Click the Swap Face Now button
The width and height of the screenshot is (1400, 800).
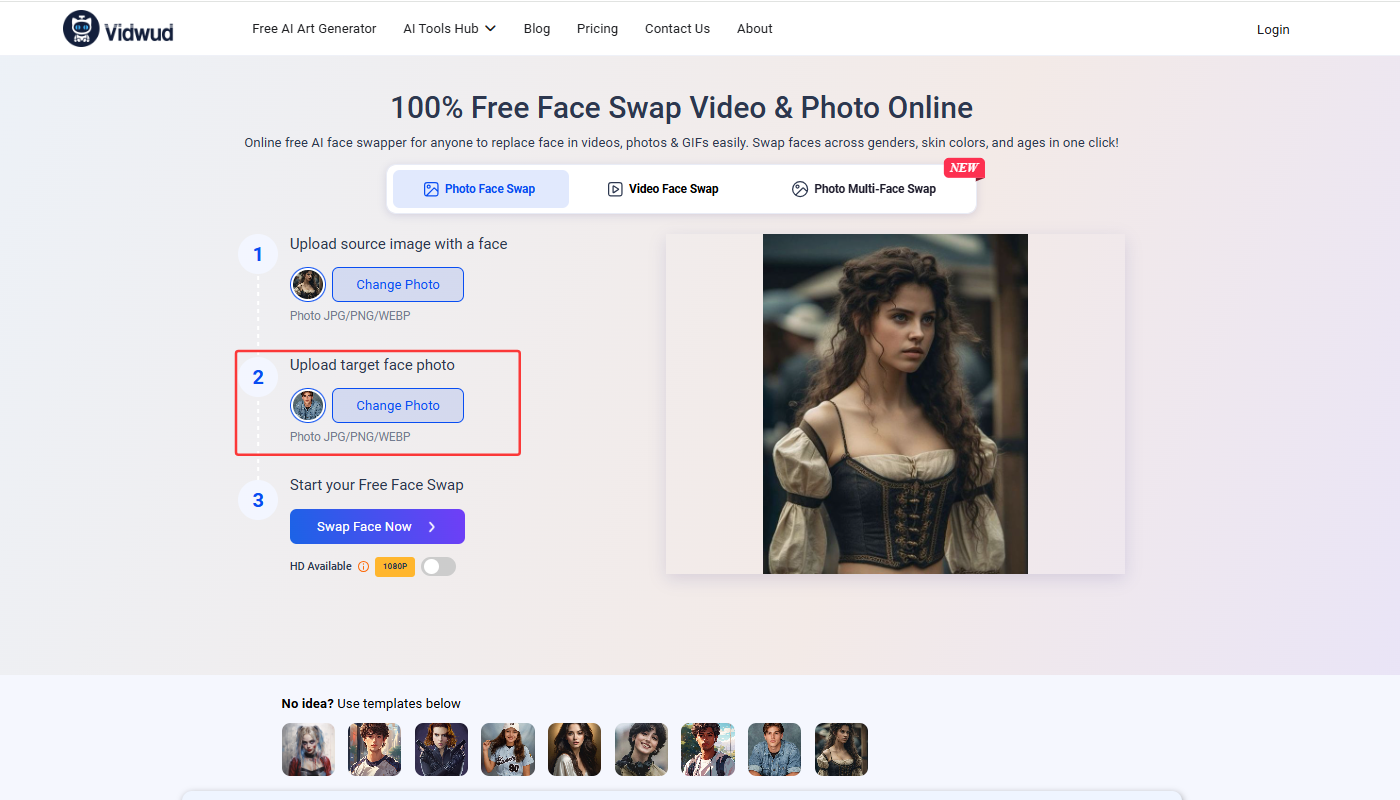tap(377, 527)
